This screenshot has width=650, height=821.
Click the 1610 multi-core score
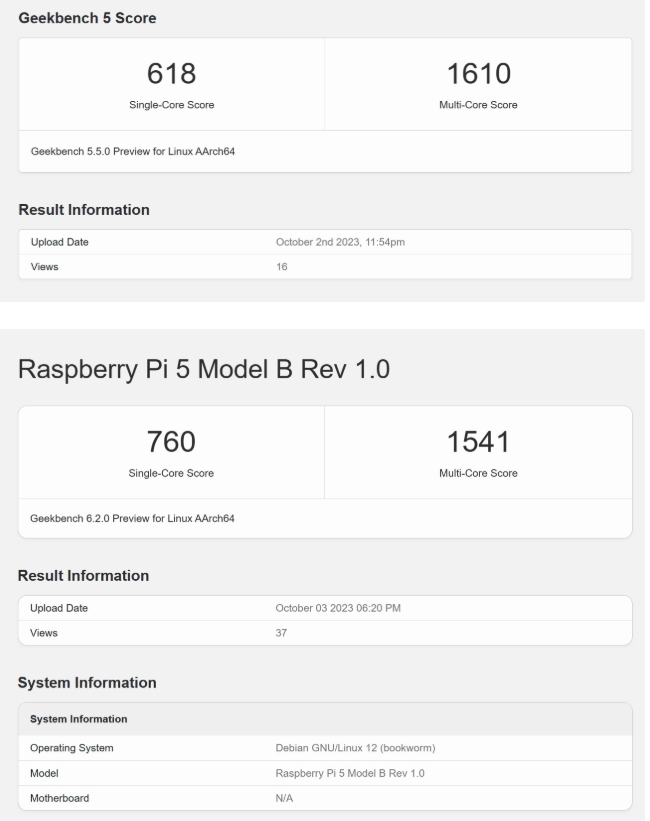click(478, 73)
